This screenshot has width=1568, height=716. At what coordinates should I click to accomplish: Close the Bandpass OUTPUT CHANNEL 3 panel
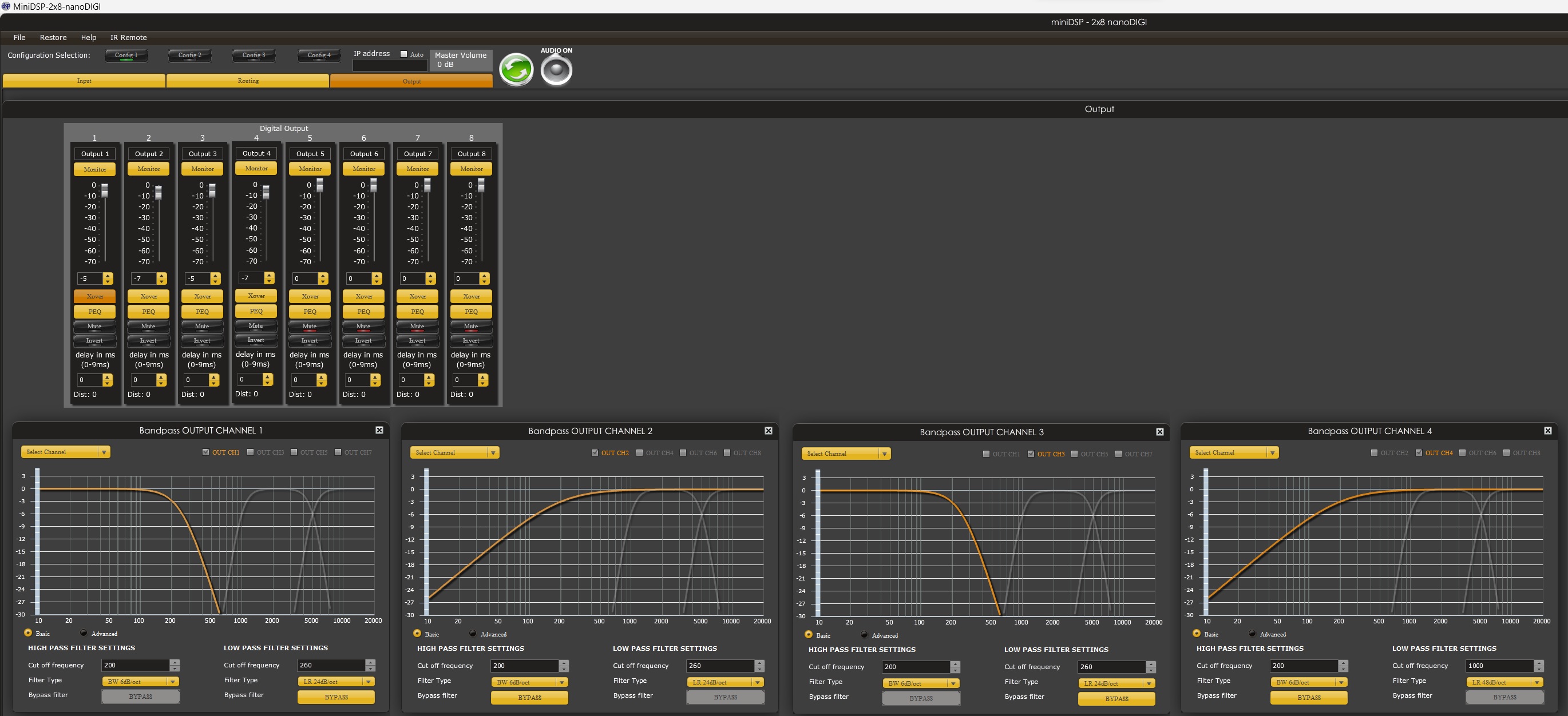click(x=1159, y=432)
